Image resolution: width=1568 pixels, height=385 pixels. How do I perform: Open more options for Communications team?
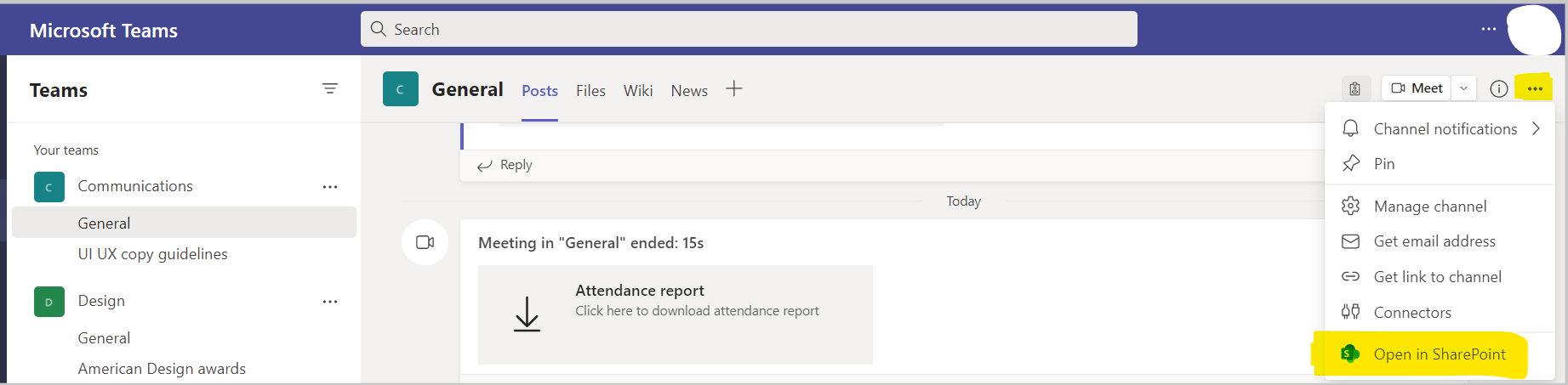point(330,187)
